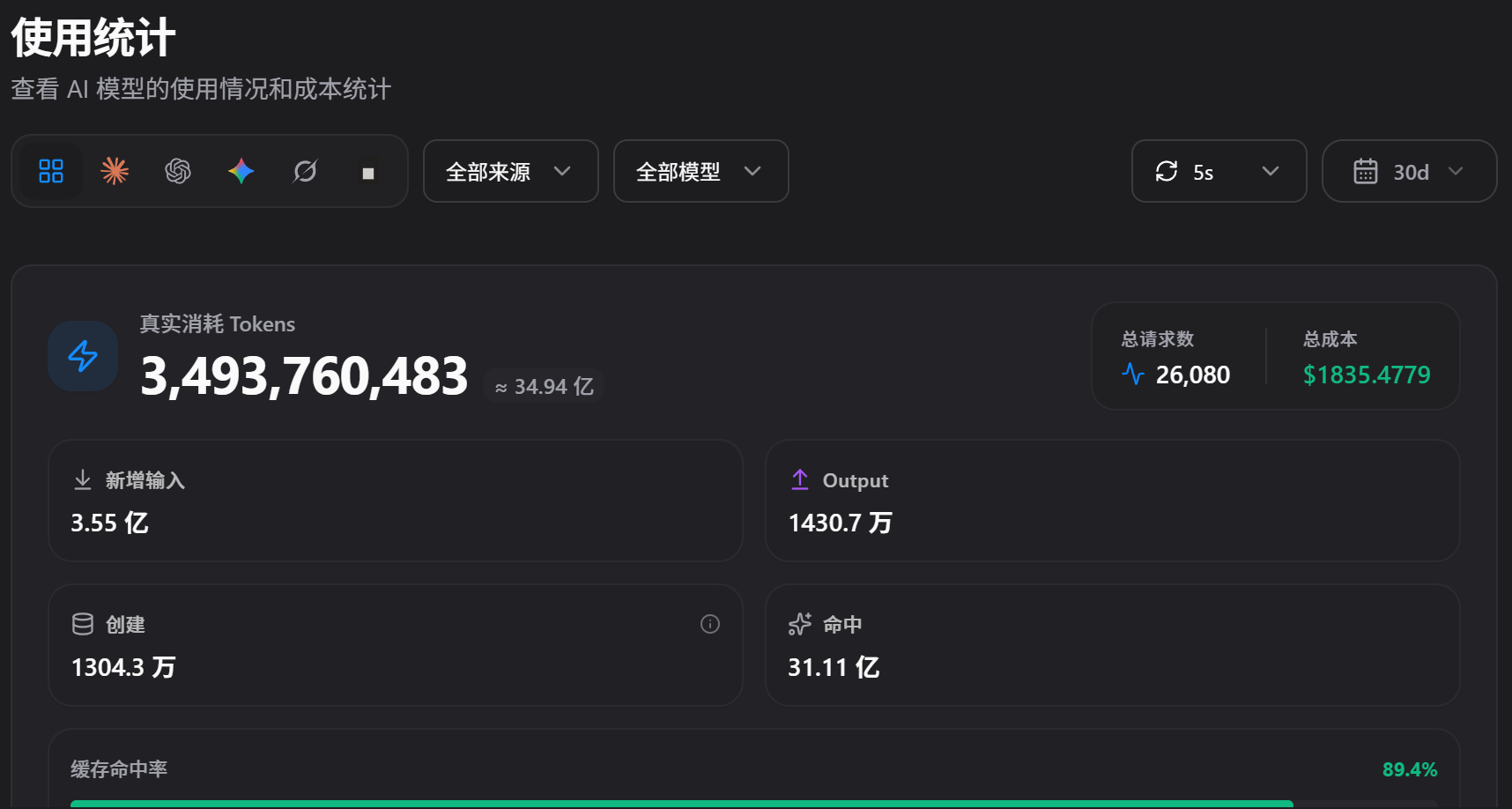This screenshot has width=1512, height=809.
Task: Click the value 1430.7 万
Action: pos(841,523)
